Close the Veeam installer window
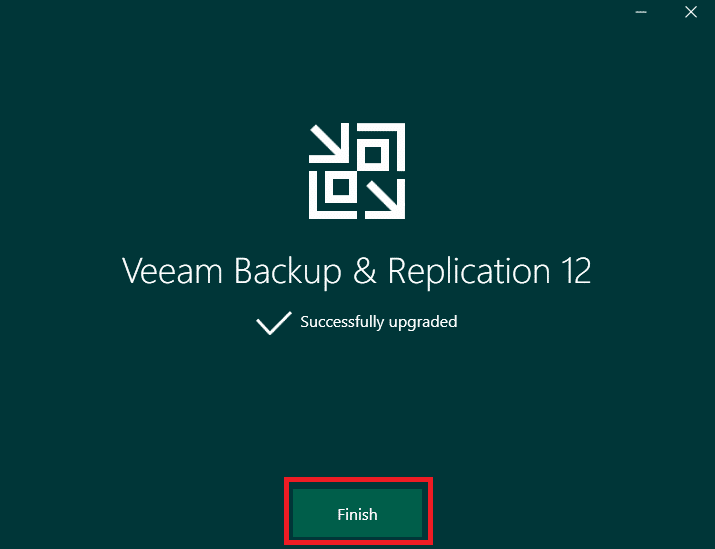The height and width of the screenshot is (549, 715). click(x=691, y=12)
